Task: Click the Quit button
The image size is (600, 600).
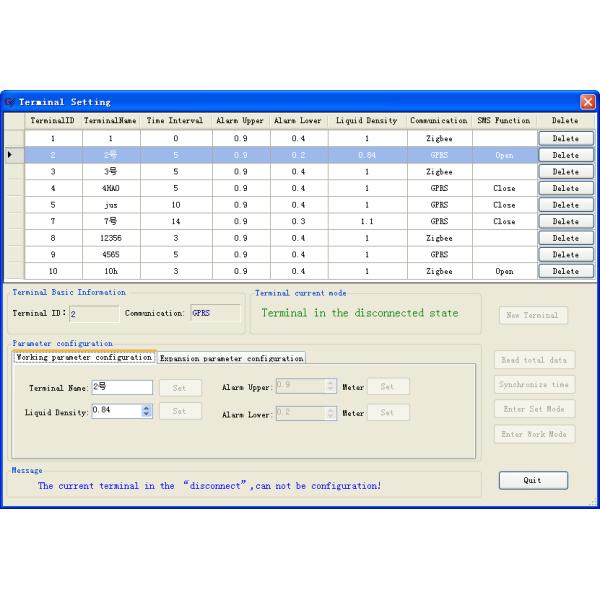Action: pyautogui.click(x=533, y=480)
